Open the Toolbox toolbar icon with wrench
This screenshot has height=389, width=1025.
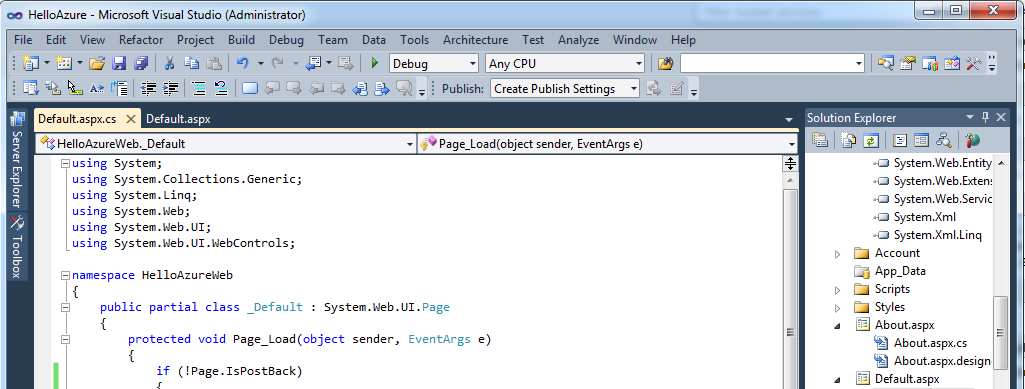coord(974,63)
